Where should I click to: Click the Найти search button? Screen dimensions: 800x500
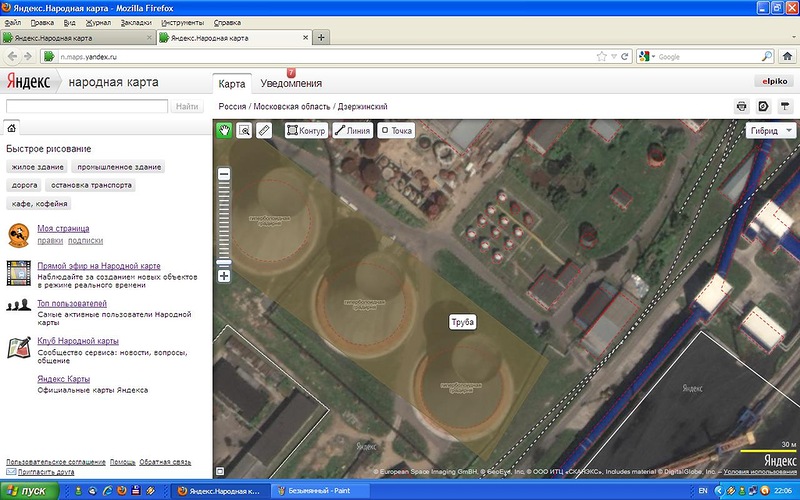click(187, 106)
